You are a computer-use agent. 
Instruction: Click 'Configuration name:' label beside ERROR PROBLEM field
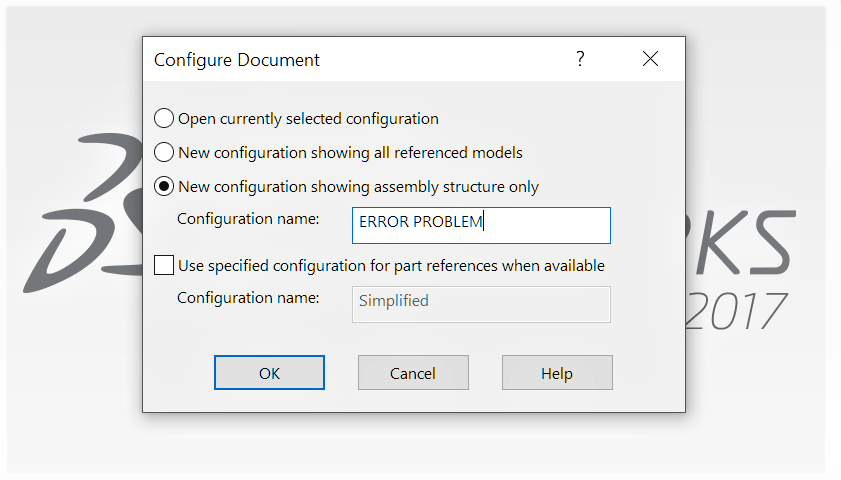click(248, 218)
